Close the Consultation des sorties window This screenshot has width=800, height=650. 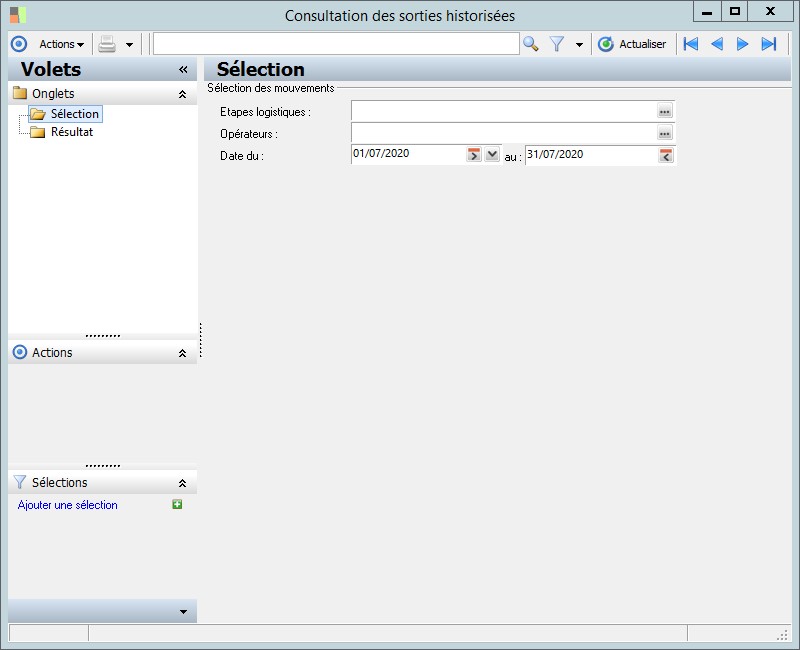770,11
